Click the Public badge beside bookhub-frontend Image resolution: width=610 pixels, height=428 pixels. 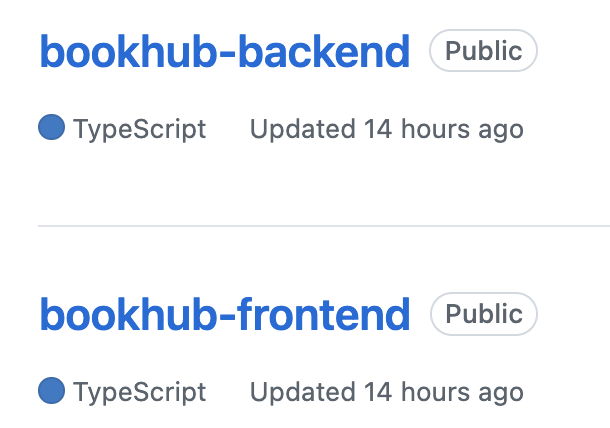[x=484, y=314]
